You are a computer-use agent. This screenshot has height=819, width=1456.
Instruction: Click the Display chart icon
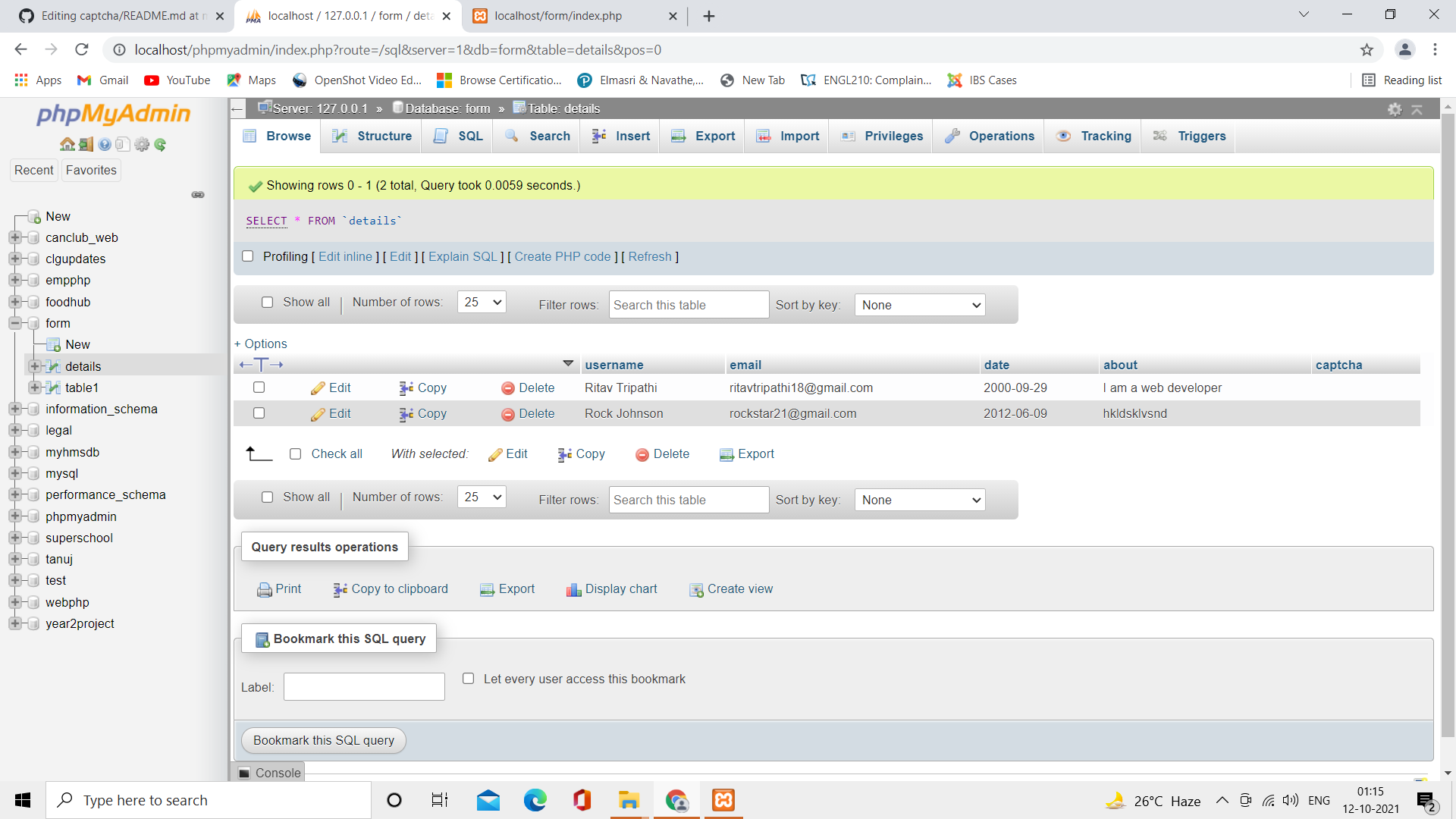coord(573,589)
